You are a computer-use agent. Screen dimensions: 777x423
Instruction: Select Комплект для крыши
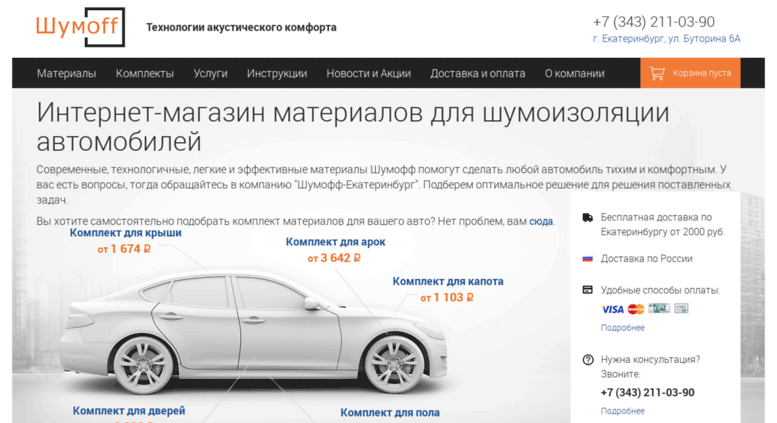125,233
